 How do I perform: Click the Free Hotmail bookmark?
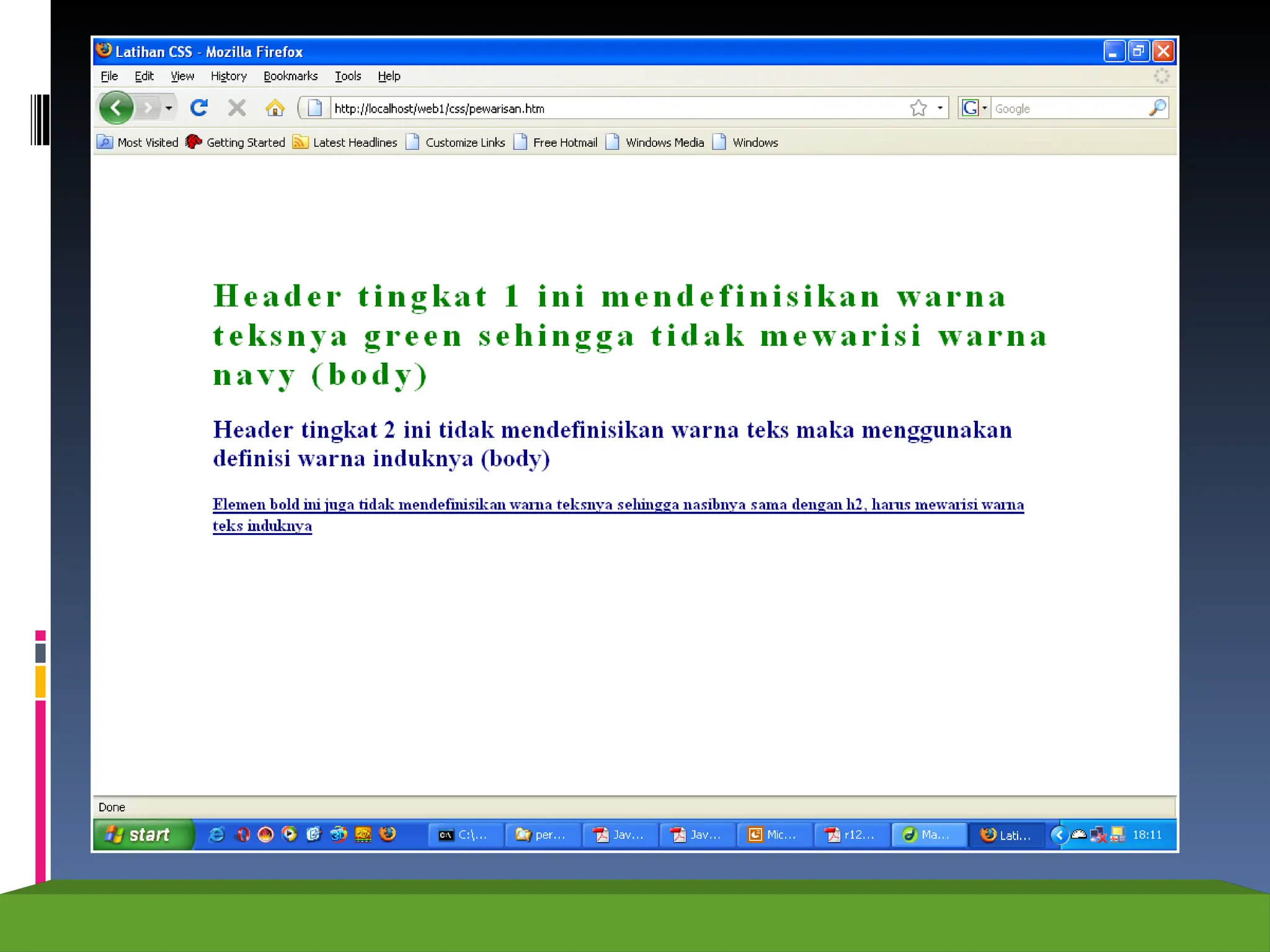[x=556, y=143]
